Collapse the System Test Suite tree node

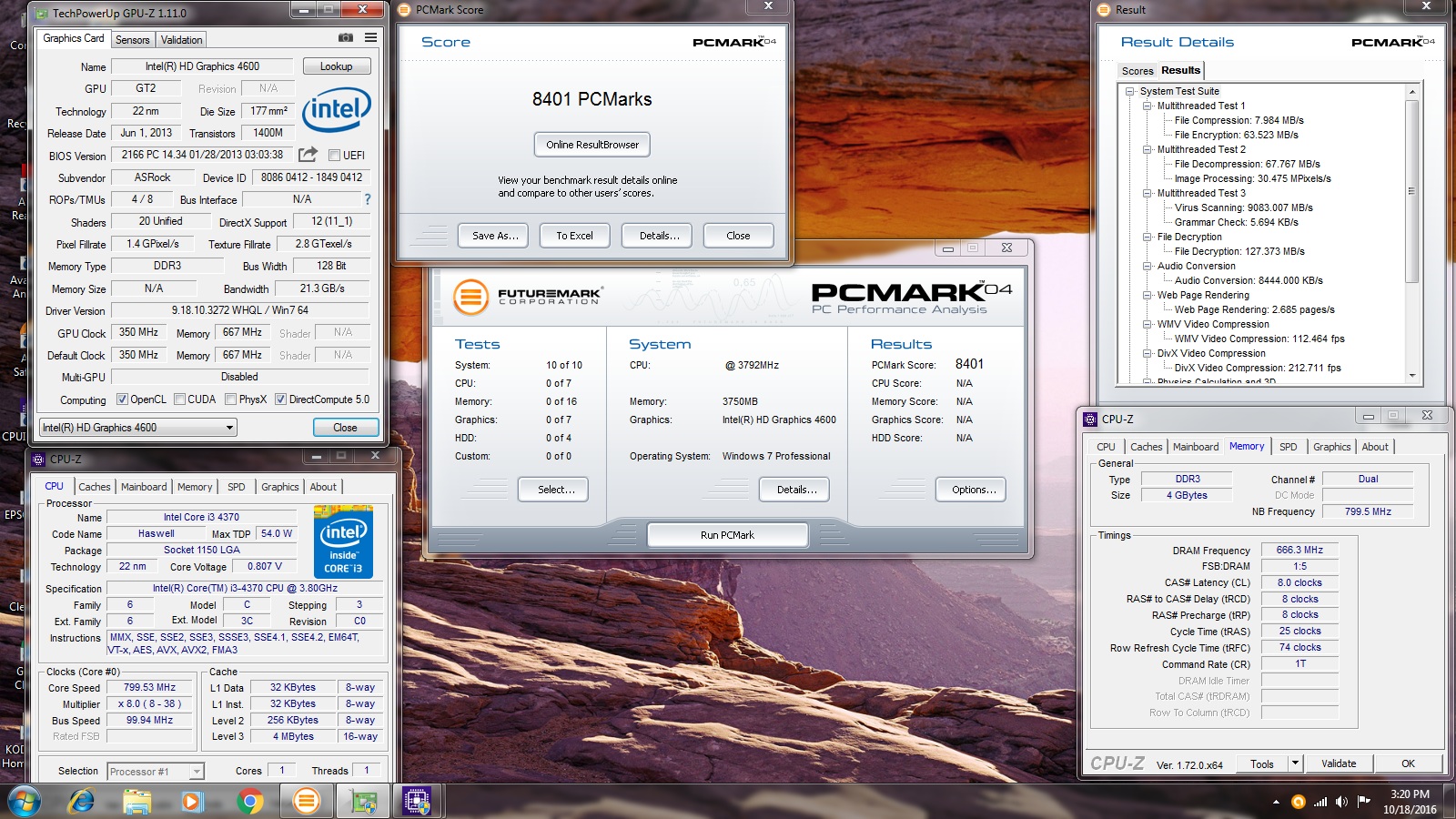tap(1129, 91)
